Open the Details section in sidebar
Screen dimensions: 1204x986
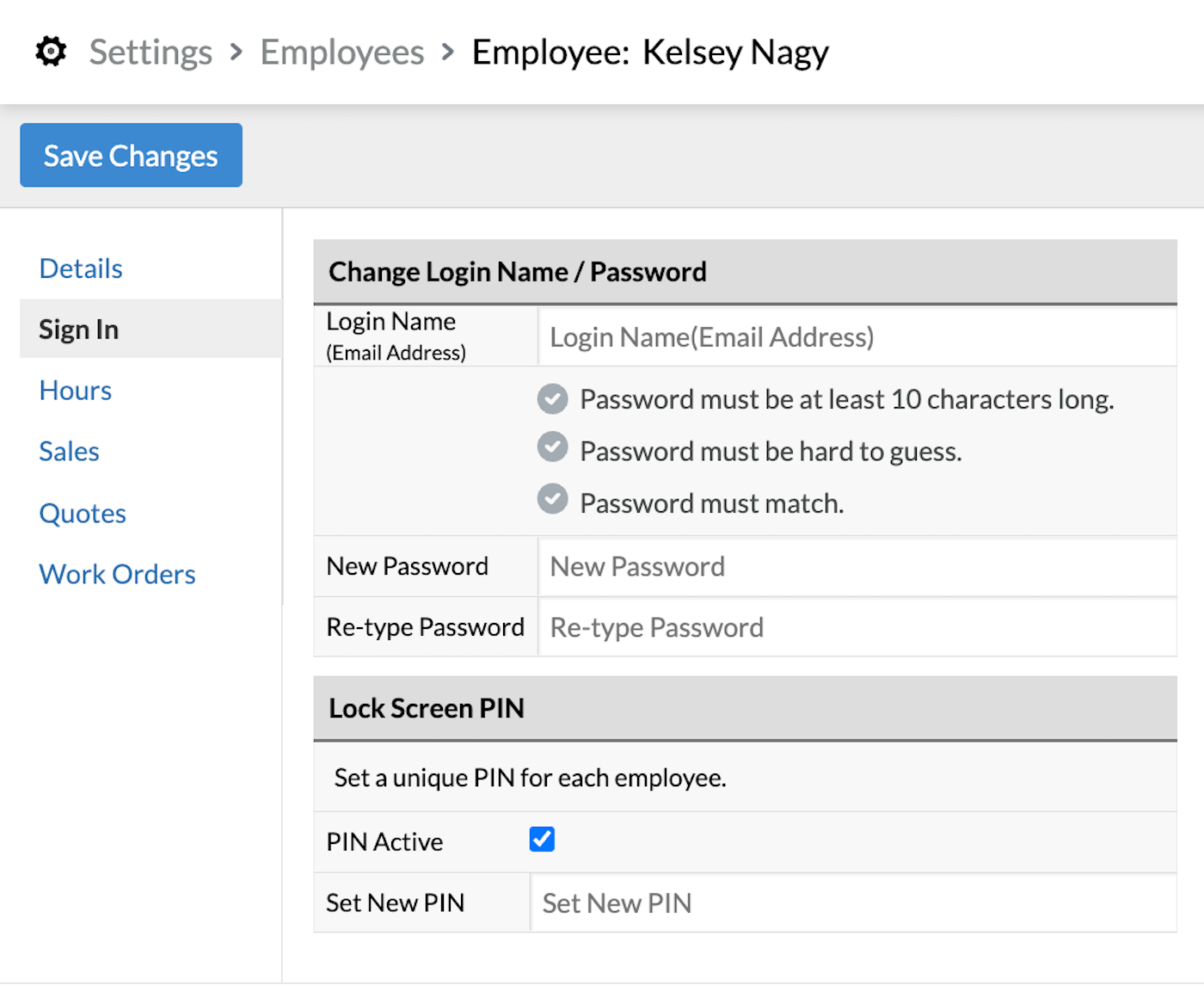pos(81,268)
